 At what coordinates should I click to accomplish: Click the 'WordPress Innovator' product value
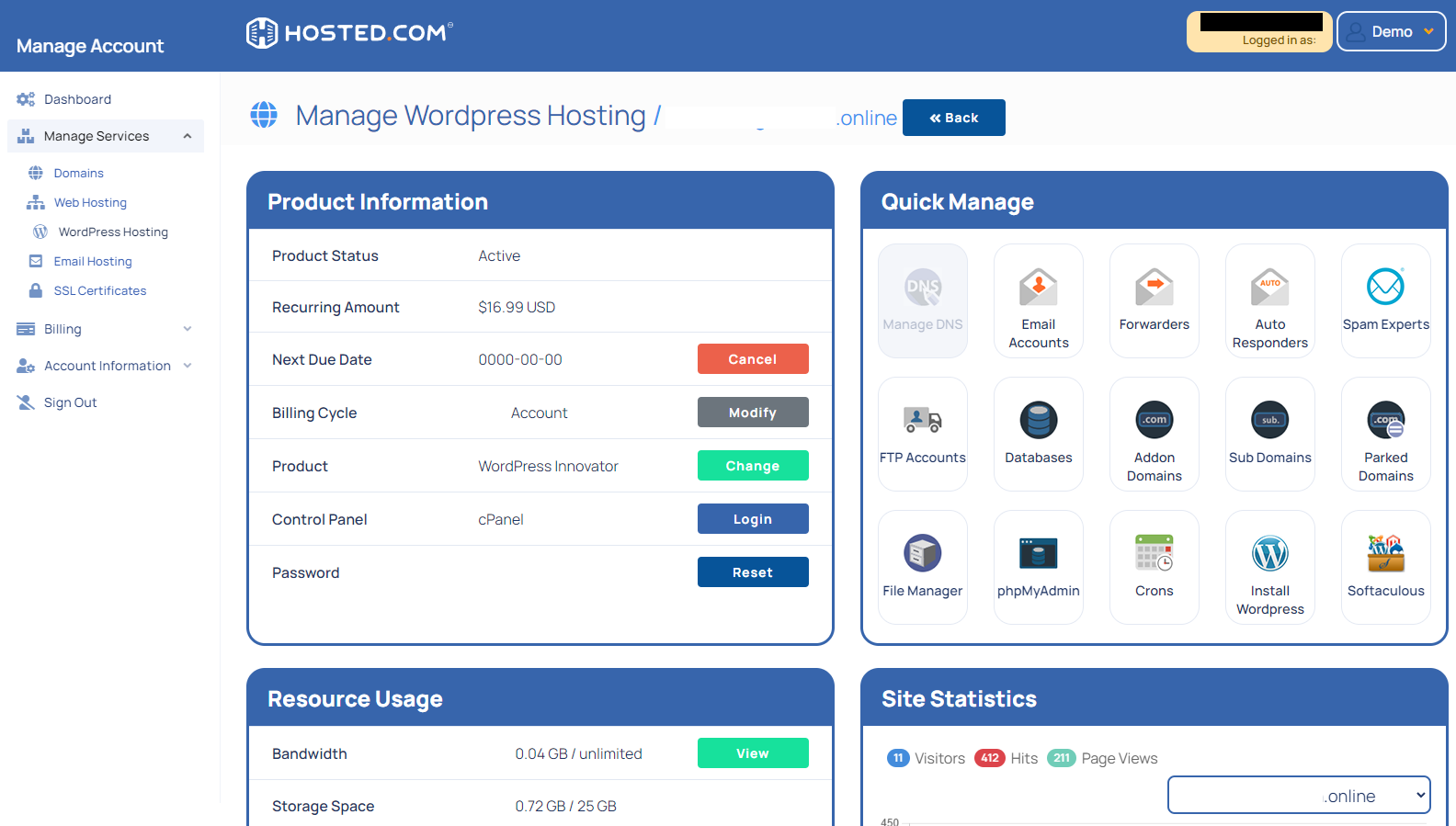point(548,466)
